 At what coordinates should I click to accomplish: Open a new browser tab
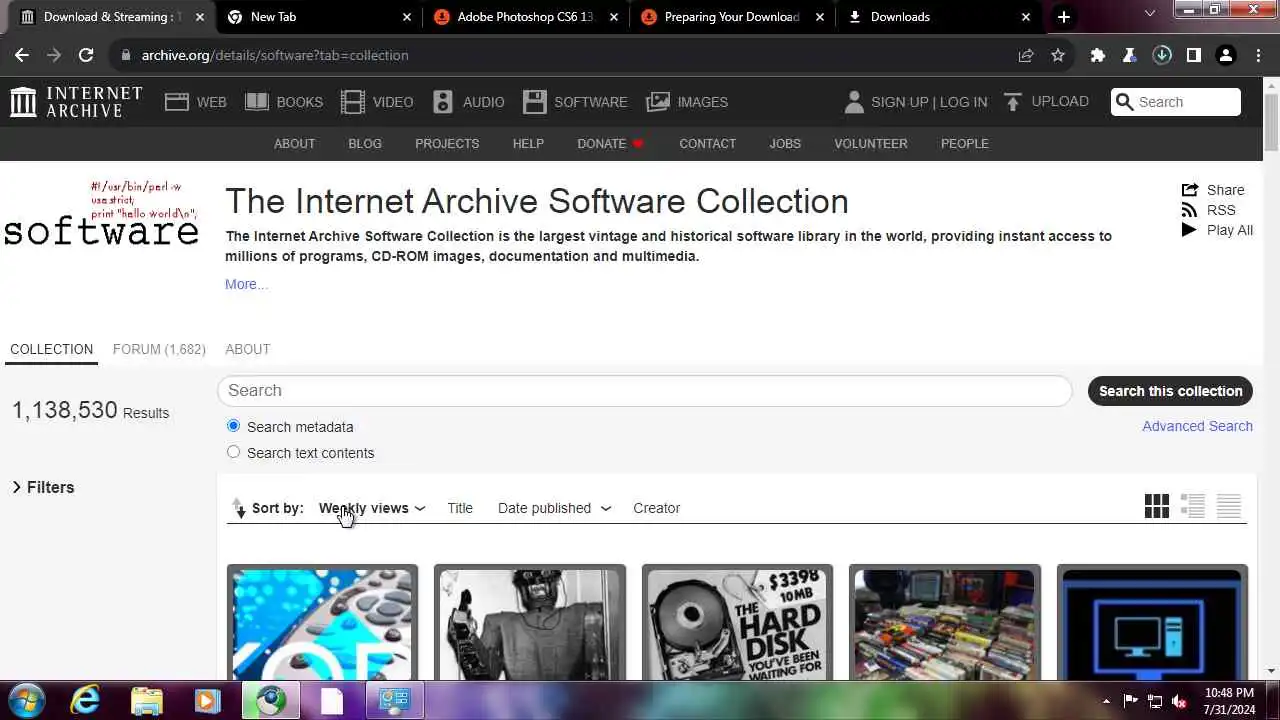(1064, 17)
